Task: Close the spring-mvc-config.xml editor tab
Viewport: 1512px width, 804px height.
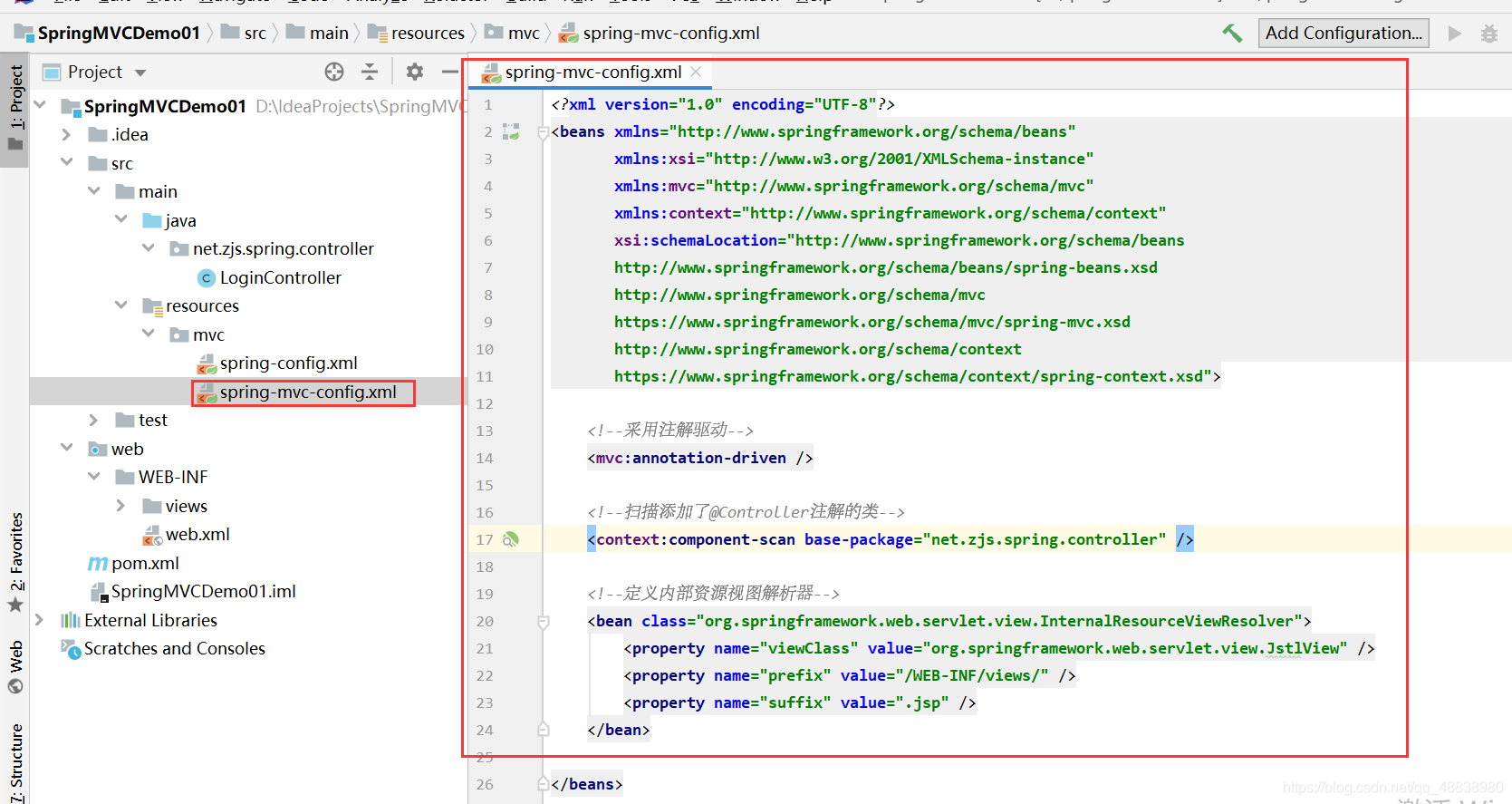Action: click(x=696, y=72)
